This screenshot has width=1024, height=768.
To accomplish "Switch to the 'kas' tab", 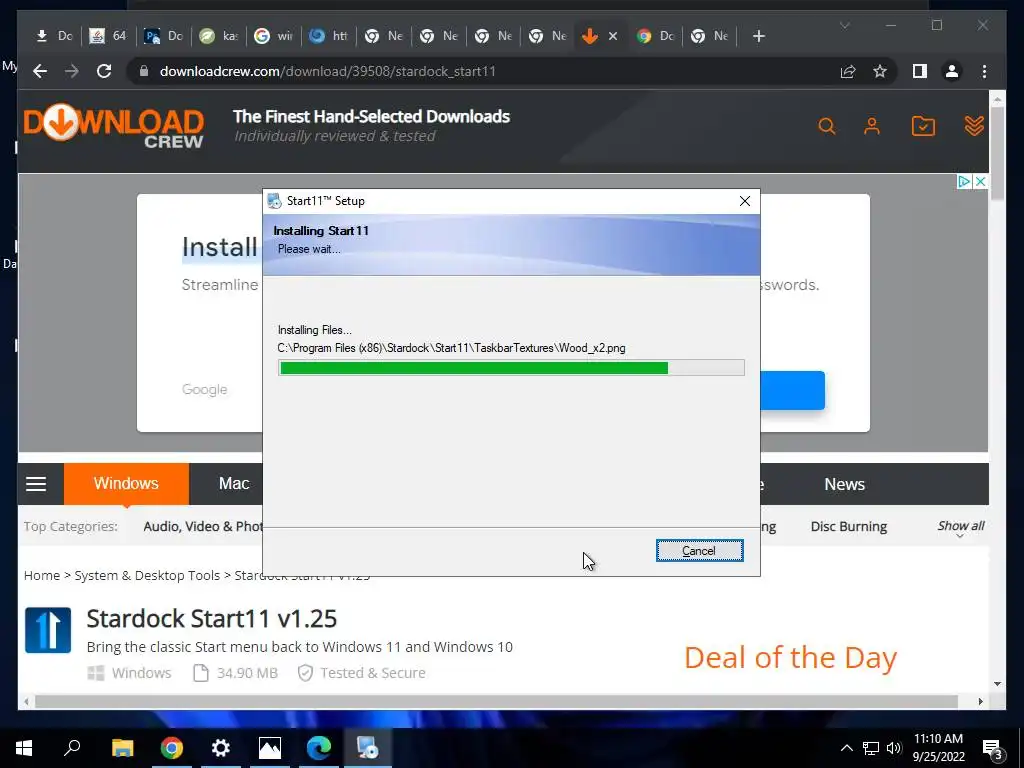I will click(219, 36).
